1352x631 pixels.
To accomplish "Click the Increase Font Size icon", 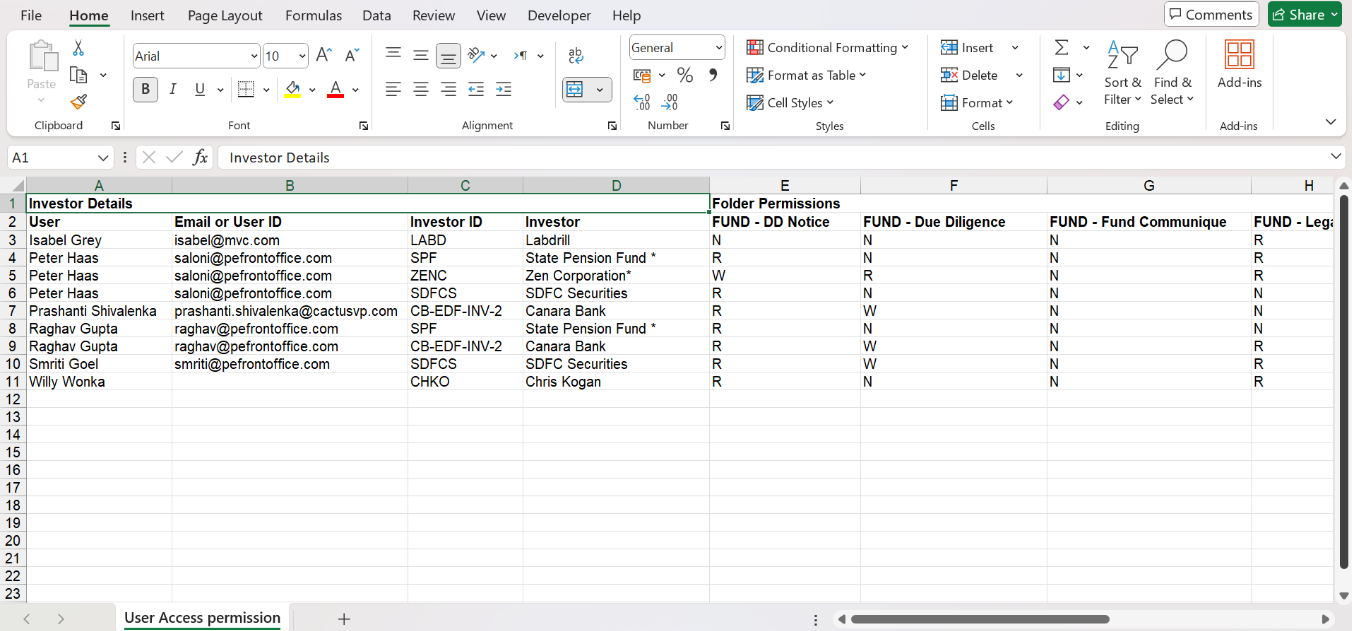I will click(x=324, y=56).
